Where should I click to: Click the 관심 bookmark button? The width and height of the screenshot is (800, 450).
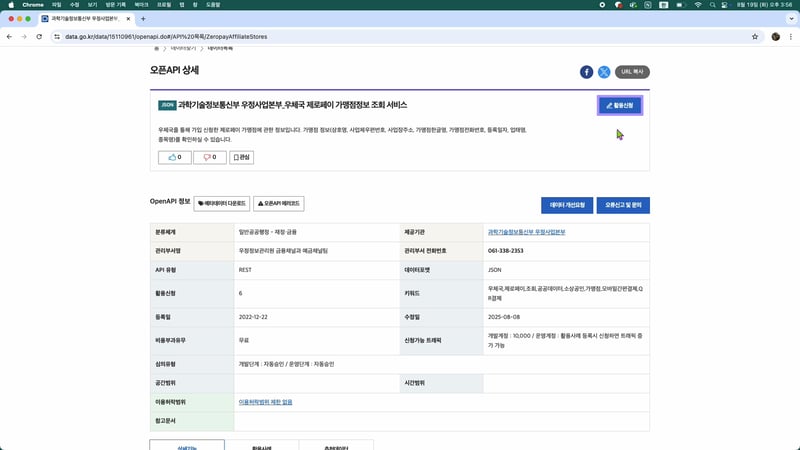[x=241, y=157]
